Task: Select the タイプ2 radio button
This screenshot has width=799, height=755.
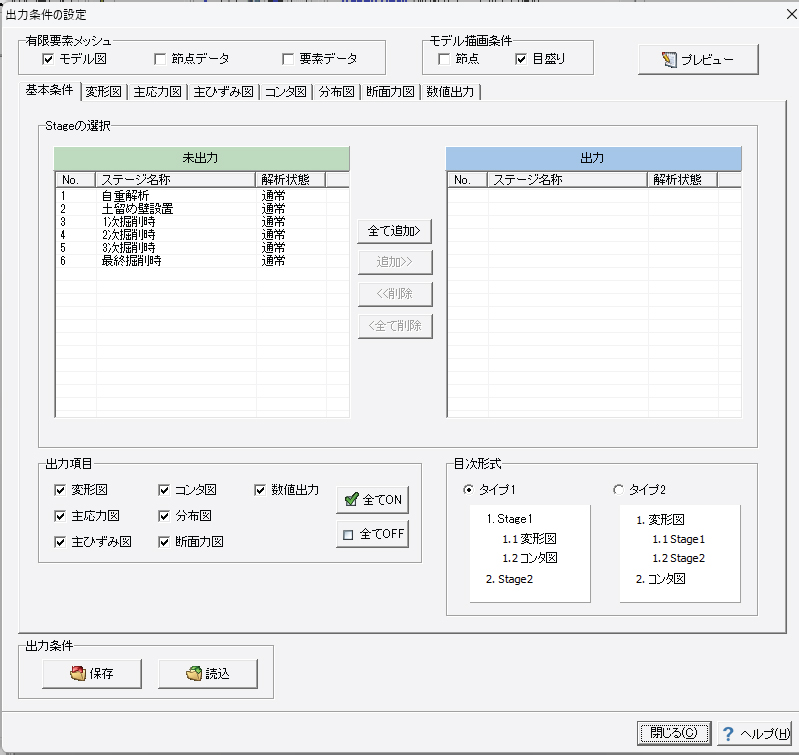Action: coord(618,490)
